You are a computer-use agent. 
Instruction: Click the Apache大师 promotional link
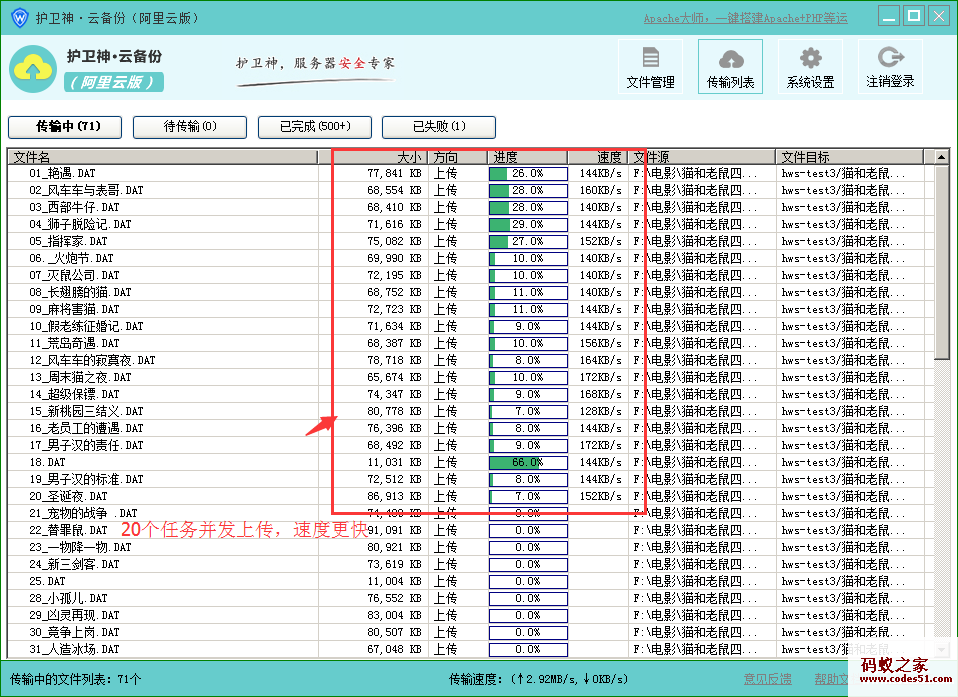click(x=745, y=18)
